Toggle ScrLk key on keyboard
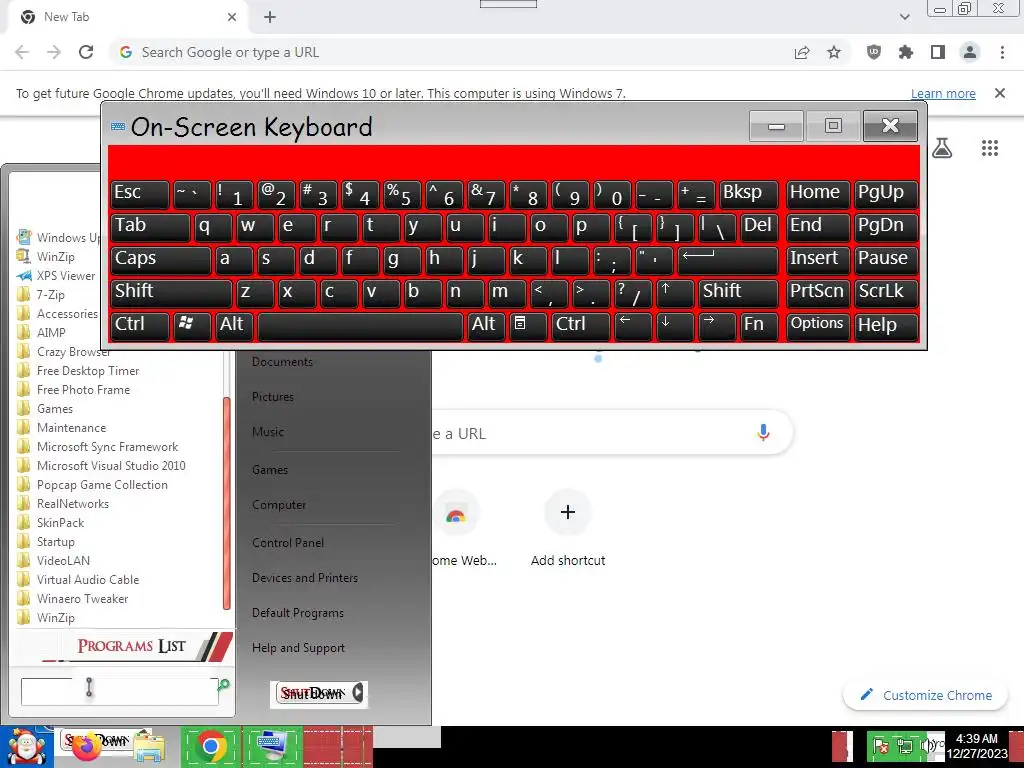Image resolution: width=1024 pixels, height=768 pixels. (x=886, y=292)
